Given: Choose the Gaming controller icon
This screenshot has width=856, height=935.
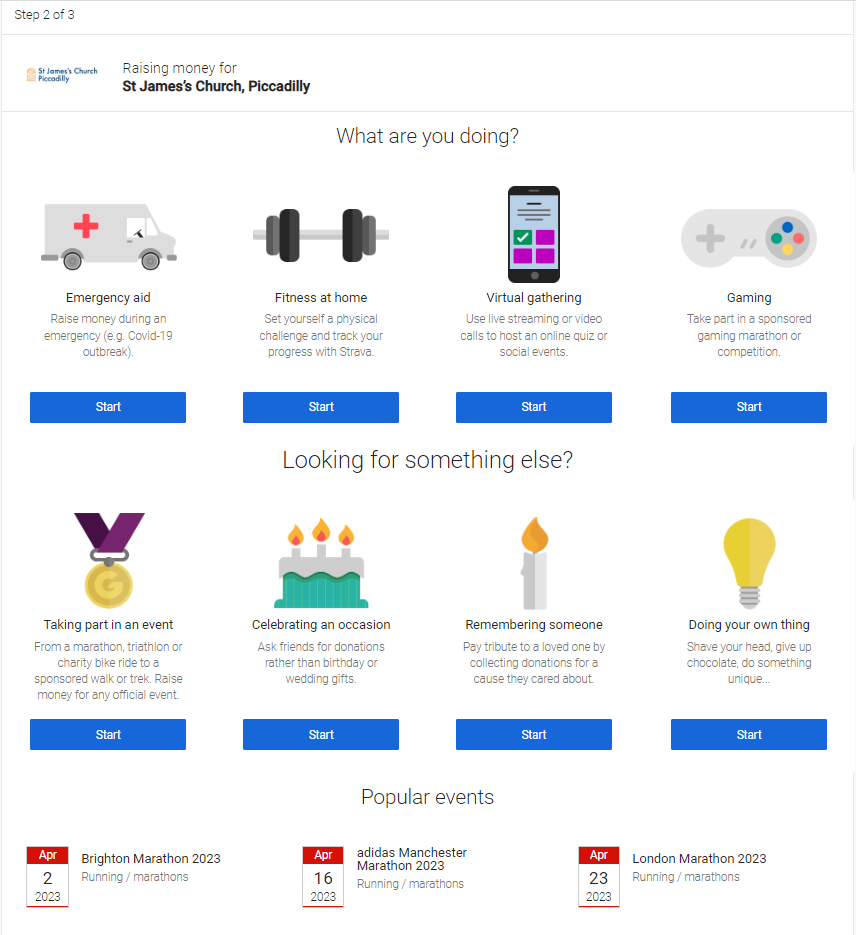Looking at the screenshot, I should [x=749, y=238].
